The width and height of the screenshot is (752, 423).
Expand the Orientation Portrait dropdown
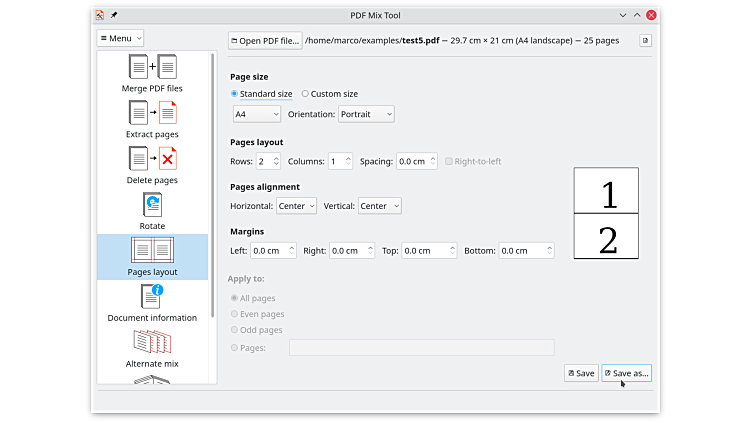(366, 114)
